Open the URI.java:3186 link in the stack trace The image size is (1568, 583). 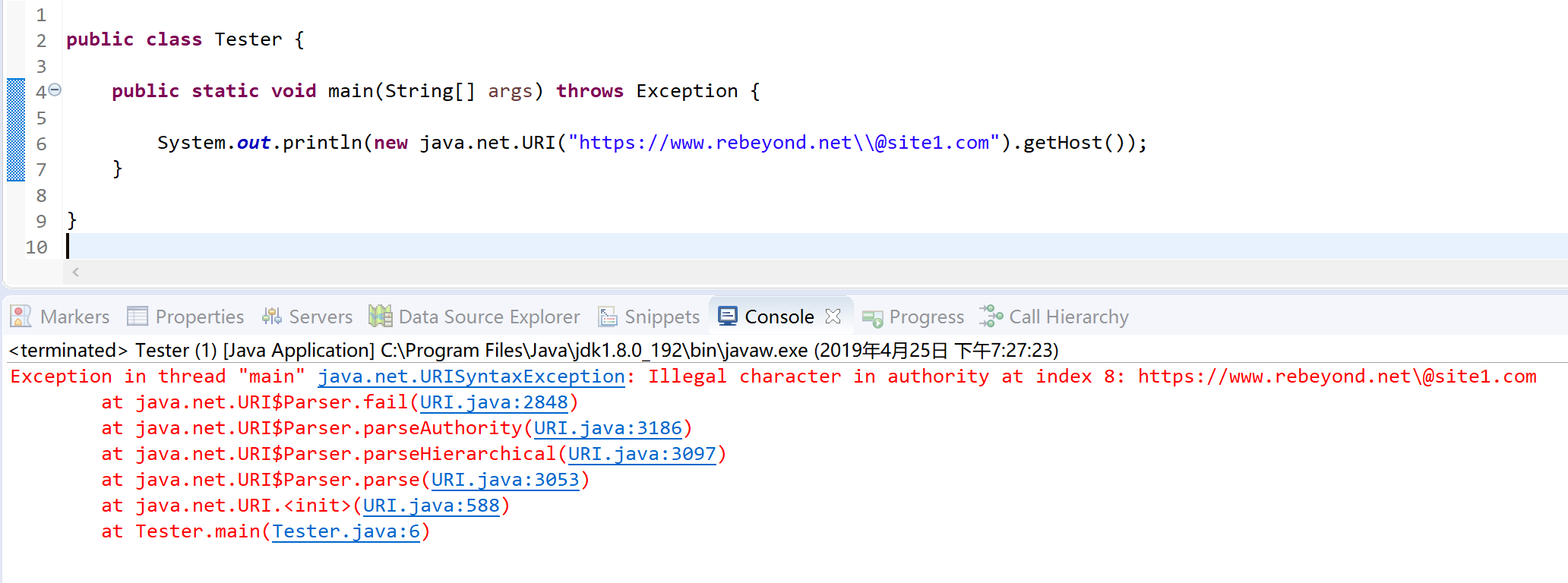tap(608, 428)
